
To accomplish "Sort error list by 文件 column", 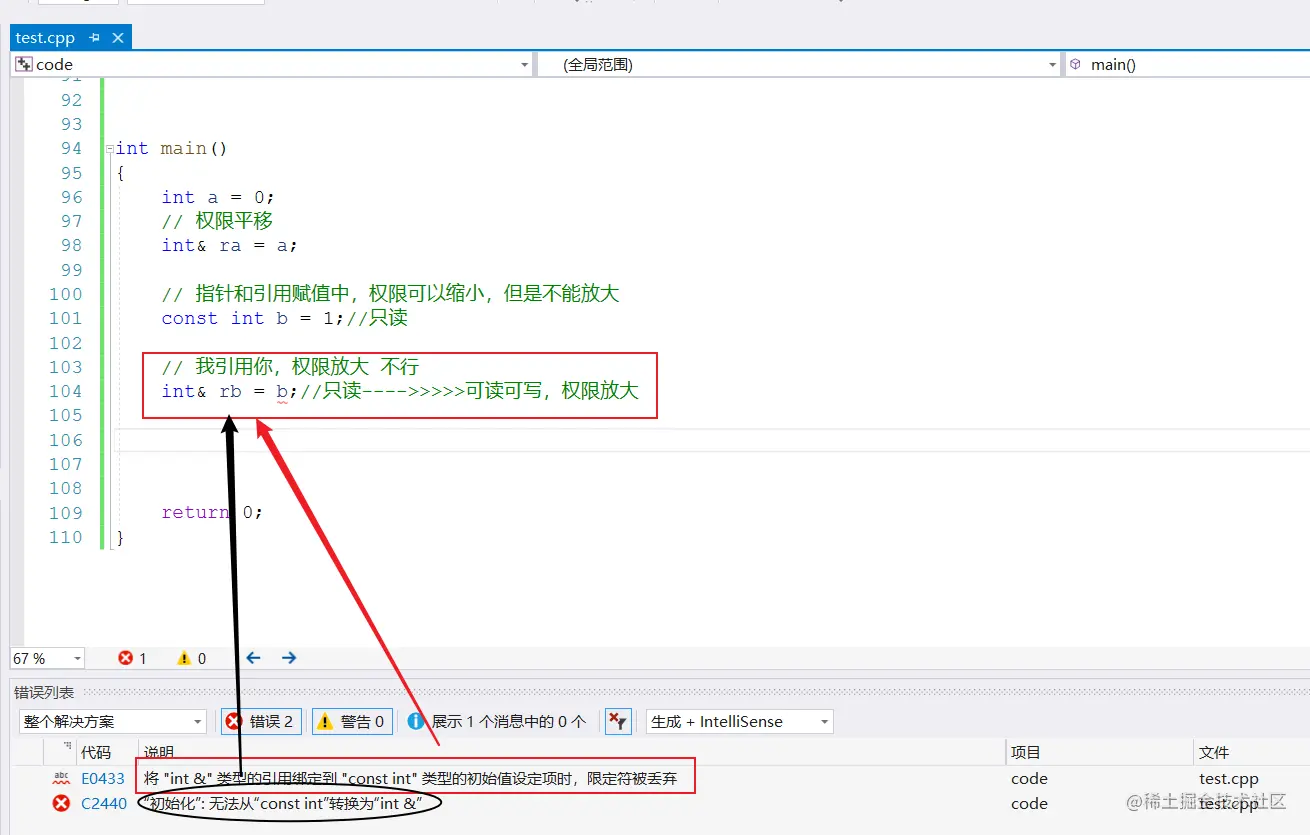I will [1214, 752].
